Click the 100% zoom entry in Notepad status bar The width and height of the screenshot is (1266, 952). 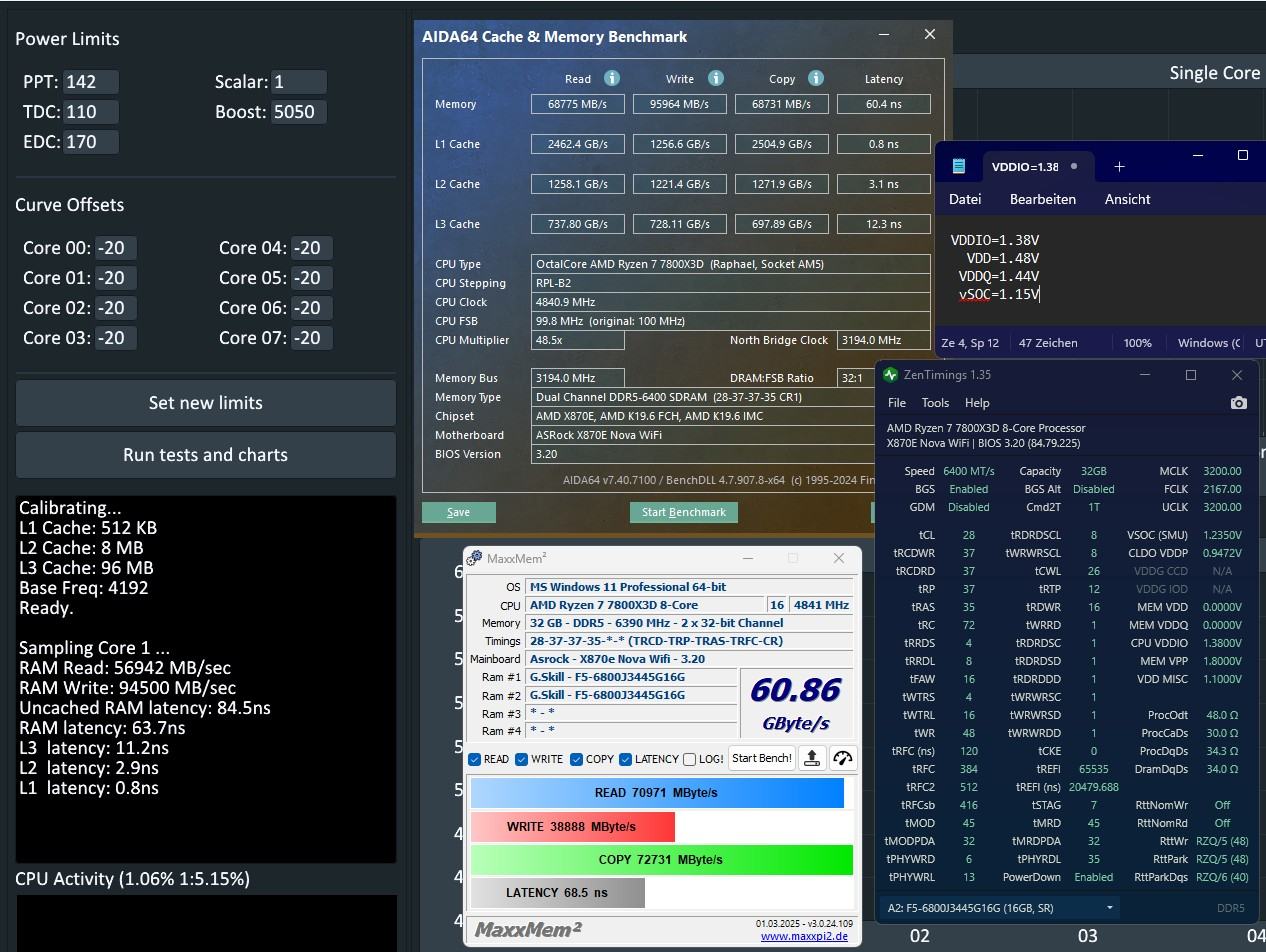[x=1137, y=343]
